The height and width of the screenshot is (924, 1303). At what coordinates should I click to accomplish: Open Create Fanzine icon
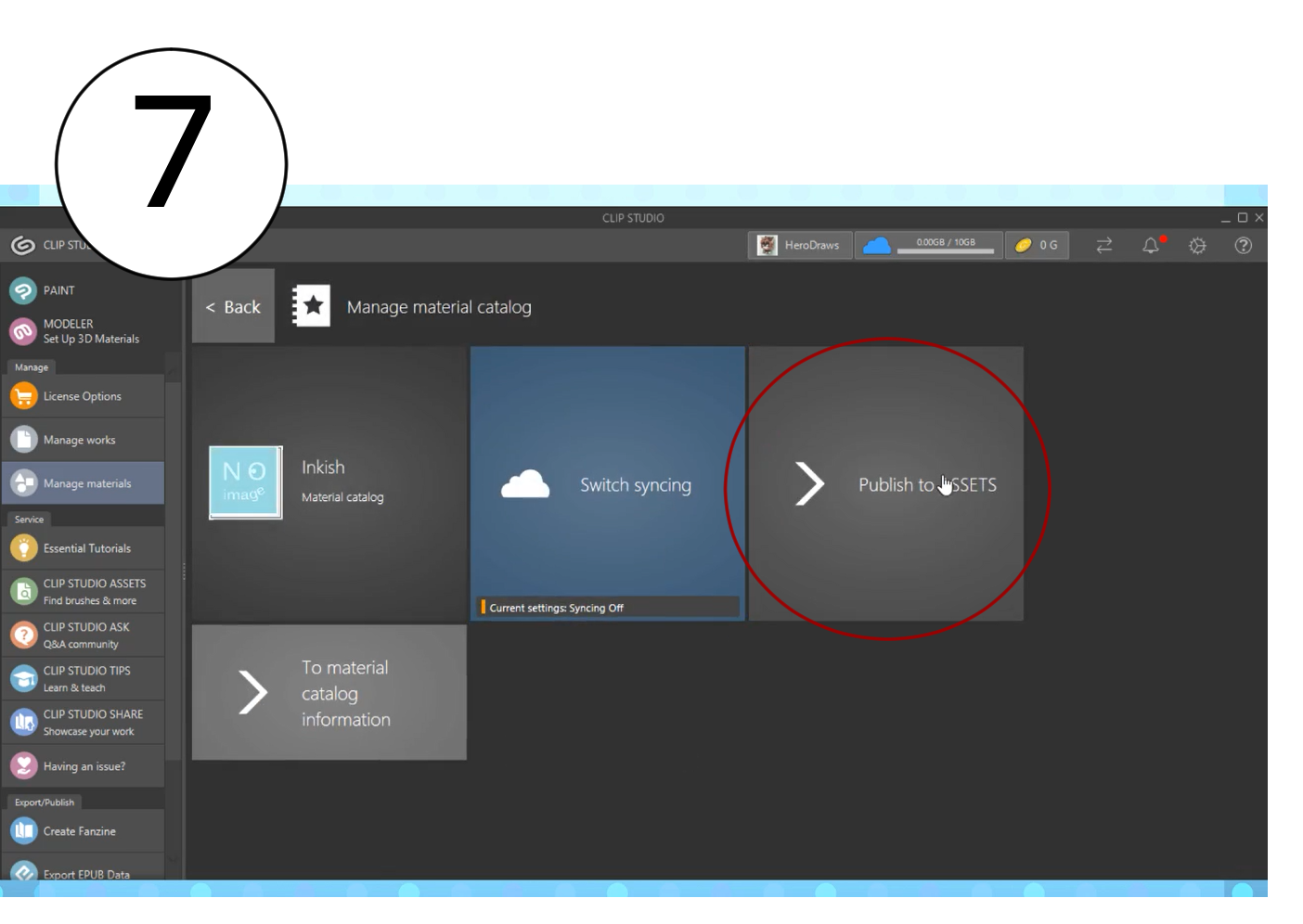coord(23,831)
